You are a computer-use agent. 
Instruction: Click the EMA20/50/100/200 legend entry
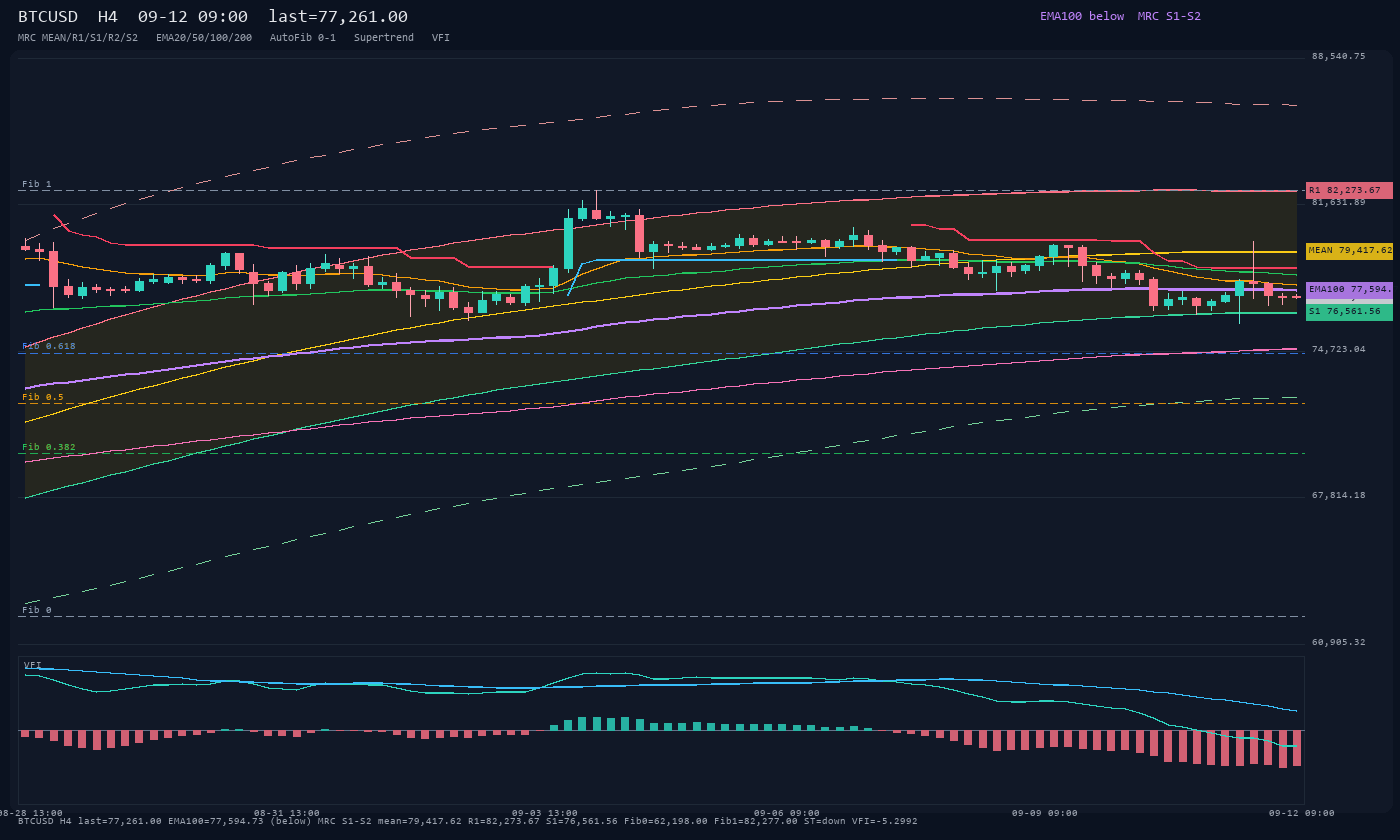click(x=204, y=38)
